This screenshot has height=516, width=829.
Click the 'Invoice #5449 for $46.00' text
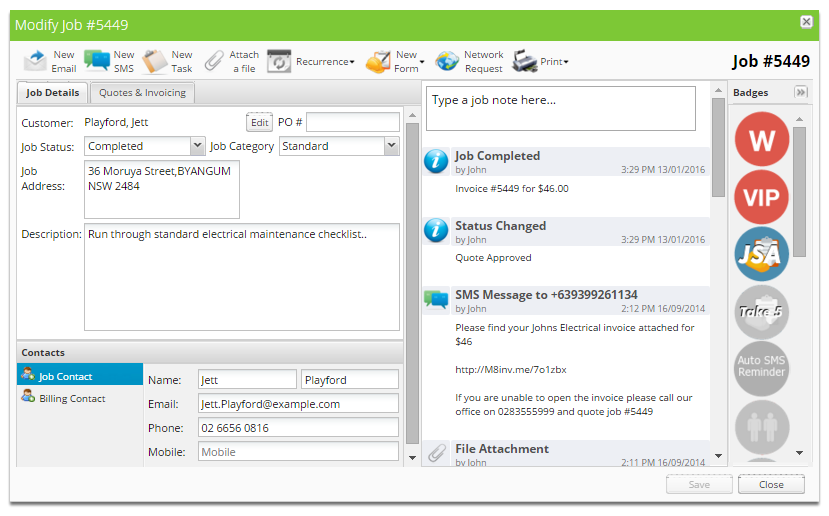512,189
